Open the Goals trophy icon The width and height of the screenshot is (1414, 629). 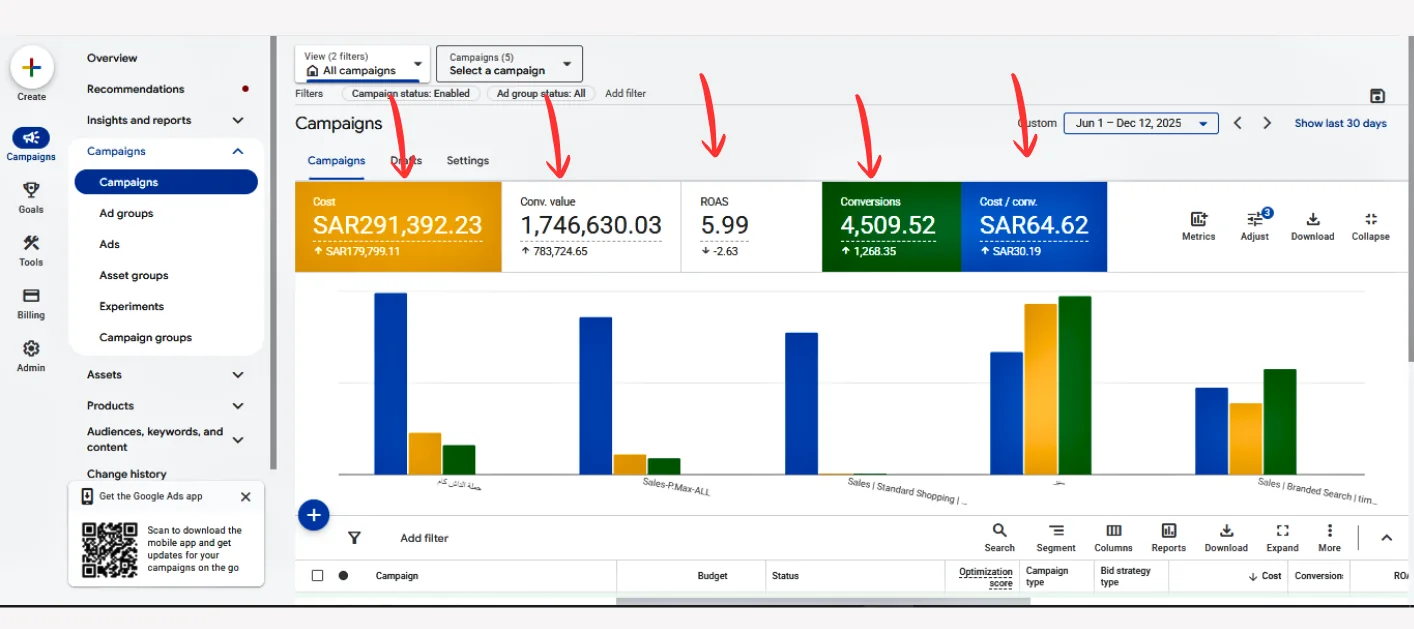click(x=31, y=190)
